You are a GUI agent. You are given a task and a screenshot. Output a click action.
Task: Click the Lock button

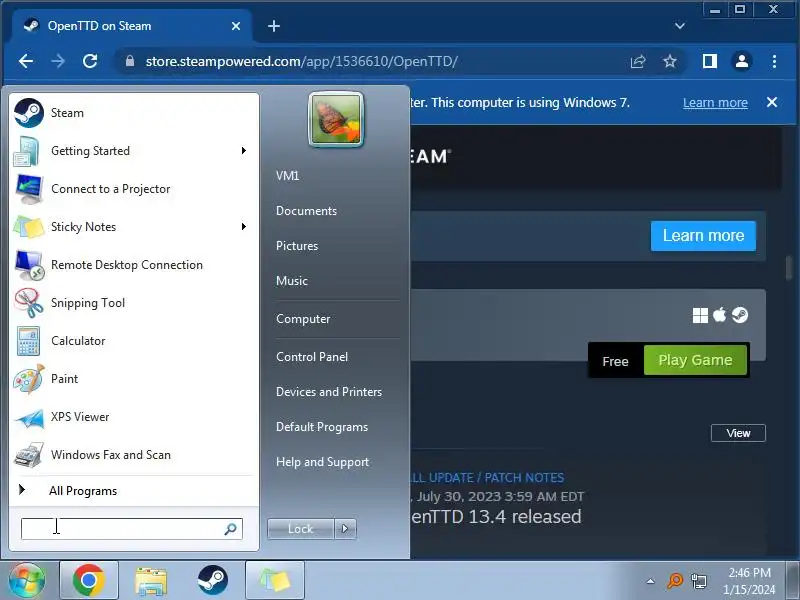[x=301, y=529]
